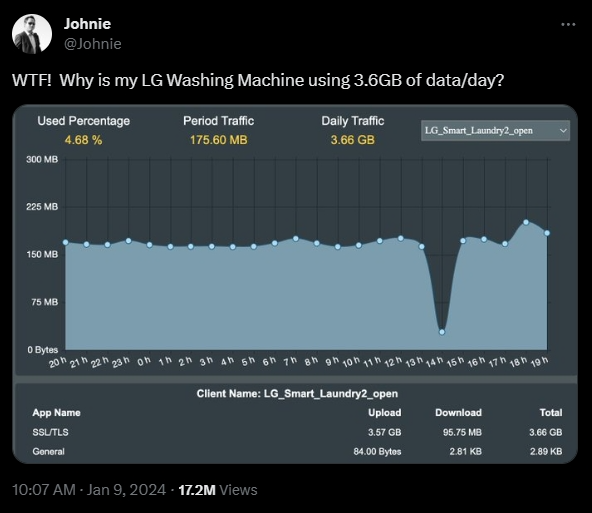Click the 3.66 GB Daily Traffic value
592x513 pixels.
click(x=353, y=140)
